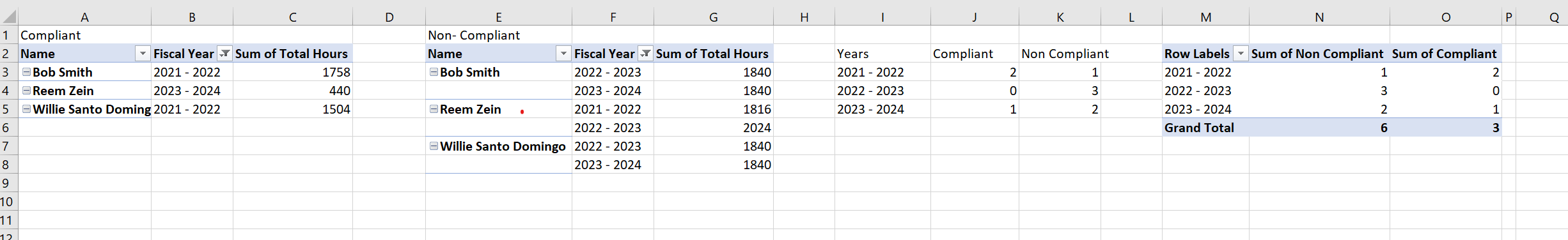Click 'Sum of Total Hours' header in column C

tap(293, 54)
